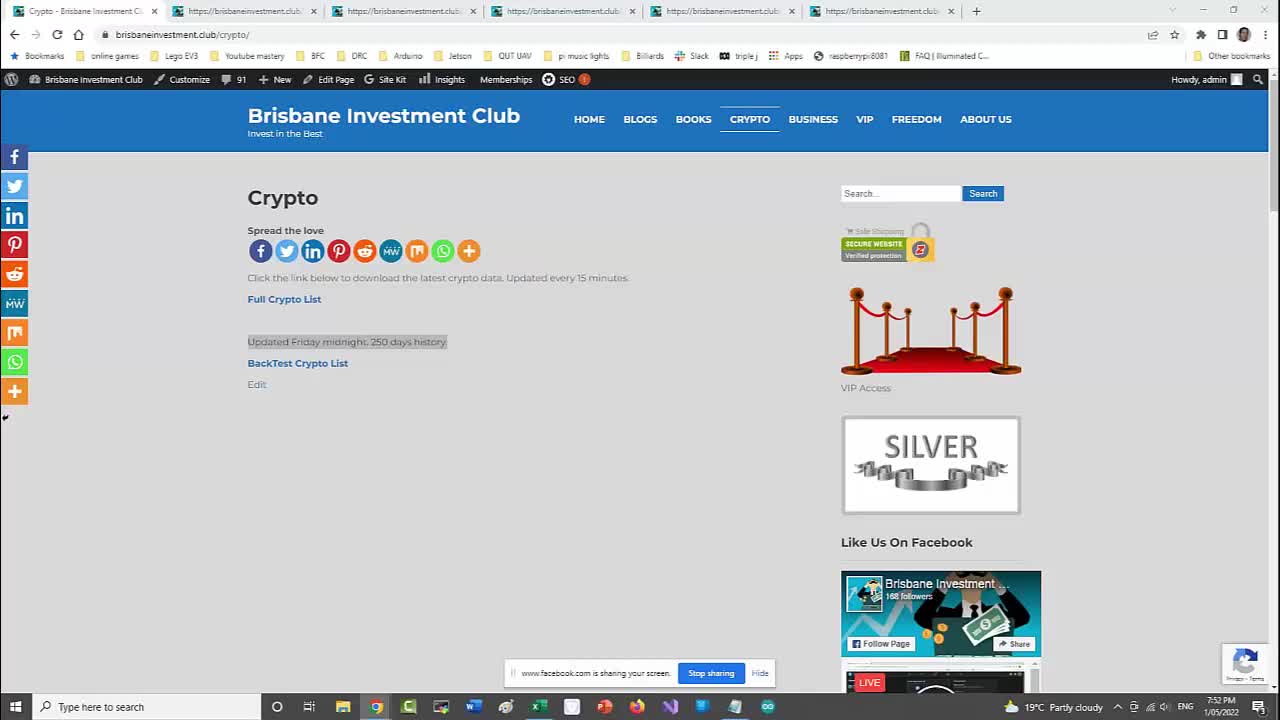Click the SILVER membership badge image
Image resolution: width=1280 pixels, height=720 pixels.
click(931, 465)
